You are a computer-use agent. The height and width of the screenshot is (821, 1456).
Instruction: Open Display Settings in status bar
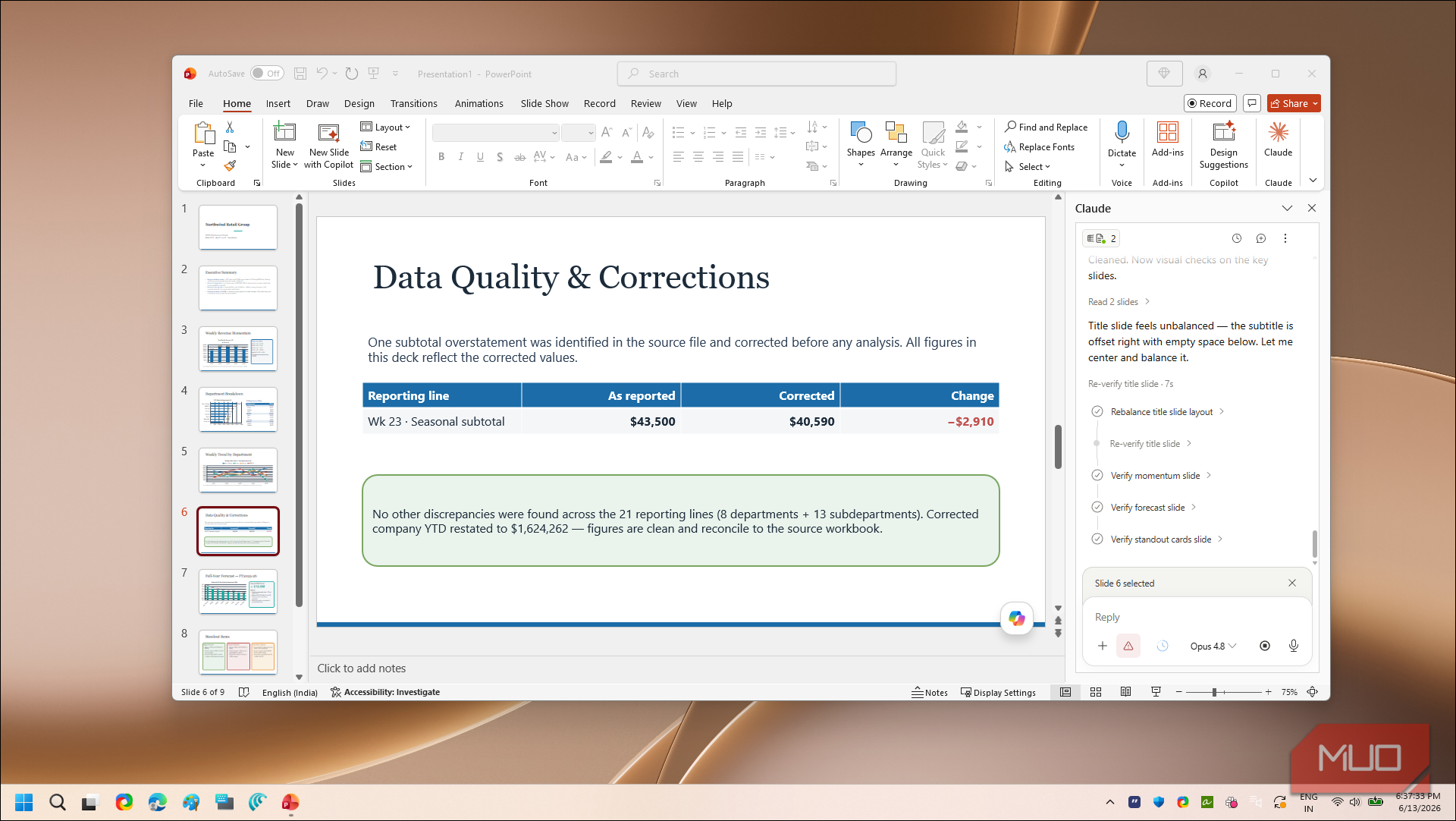998,692
